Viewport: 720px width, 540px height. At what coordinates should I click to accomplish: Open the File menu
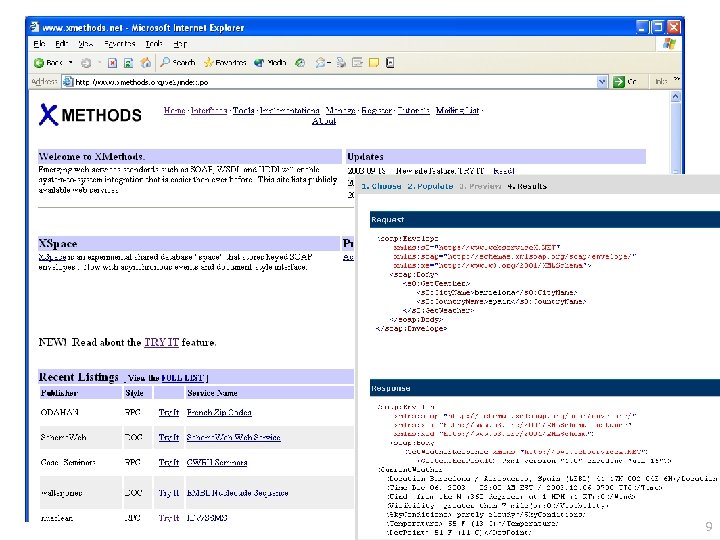(x=39, y=44)
